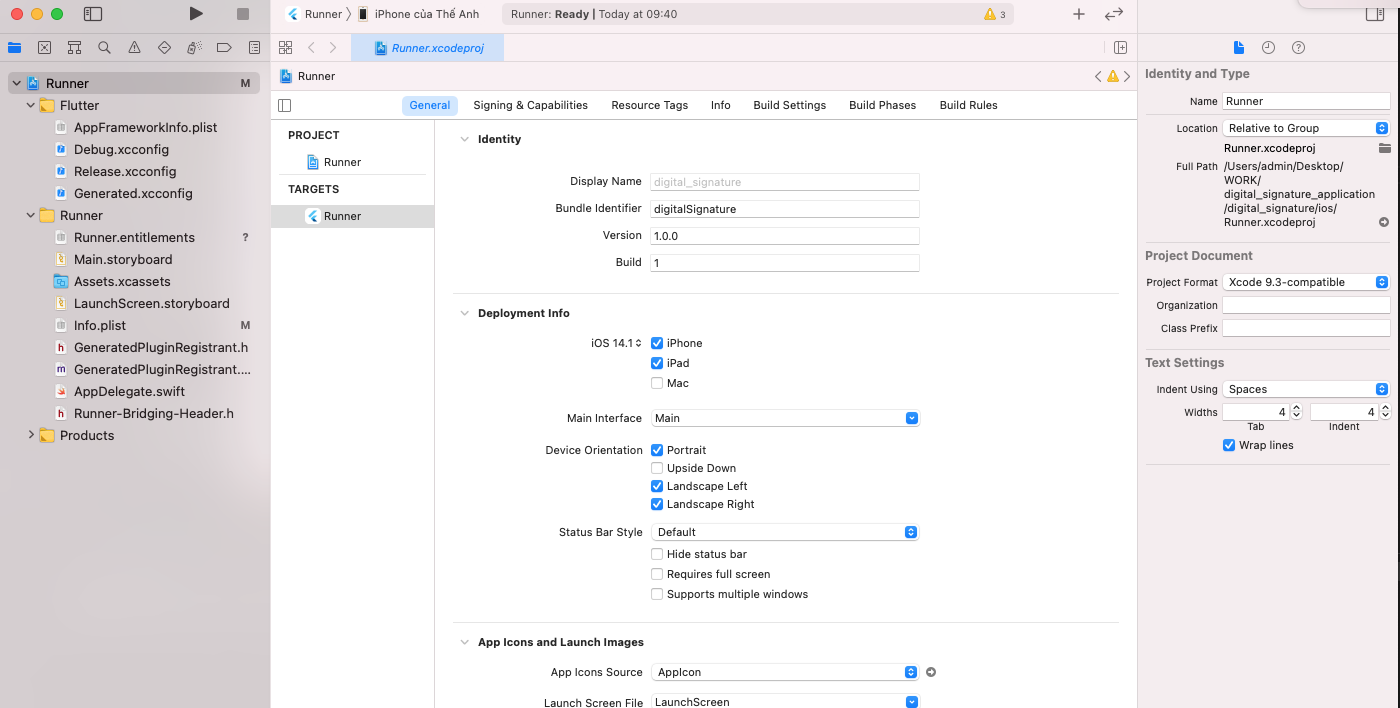1400x708 pixels.
Task: Show the Report navigator
Action: click(254, 47)
